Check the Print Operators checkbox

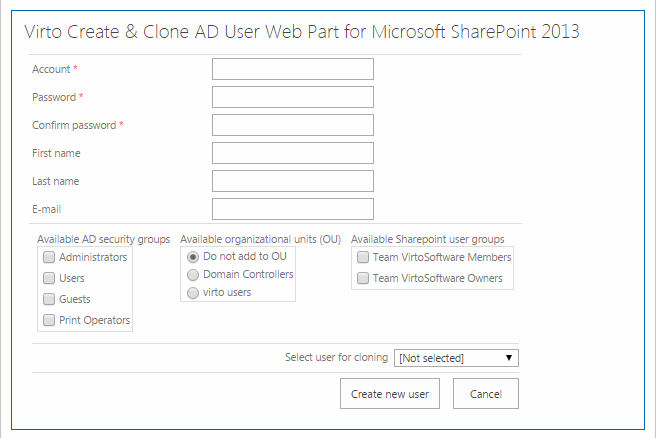click(49, 320)
